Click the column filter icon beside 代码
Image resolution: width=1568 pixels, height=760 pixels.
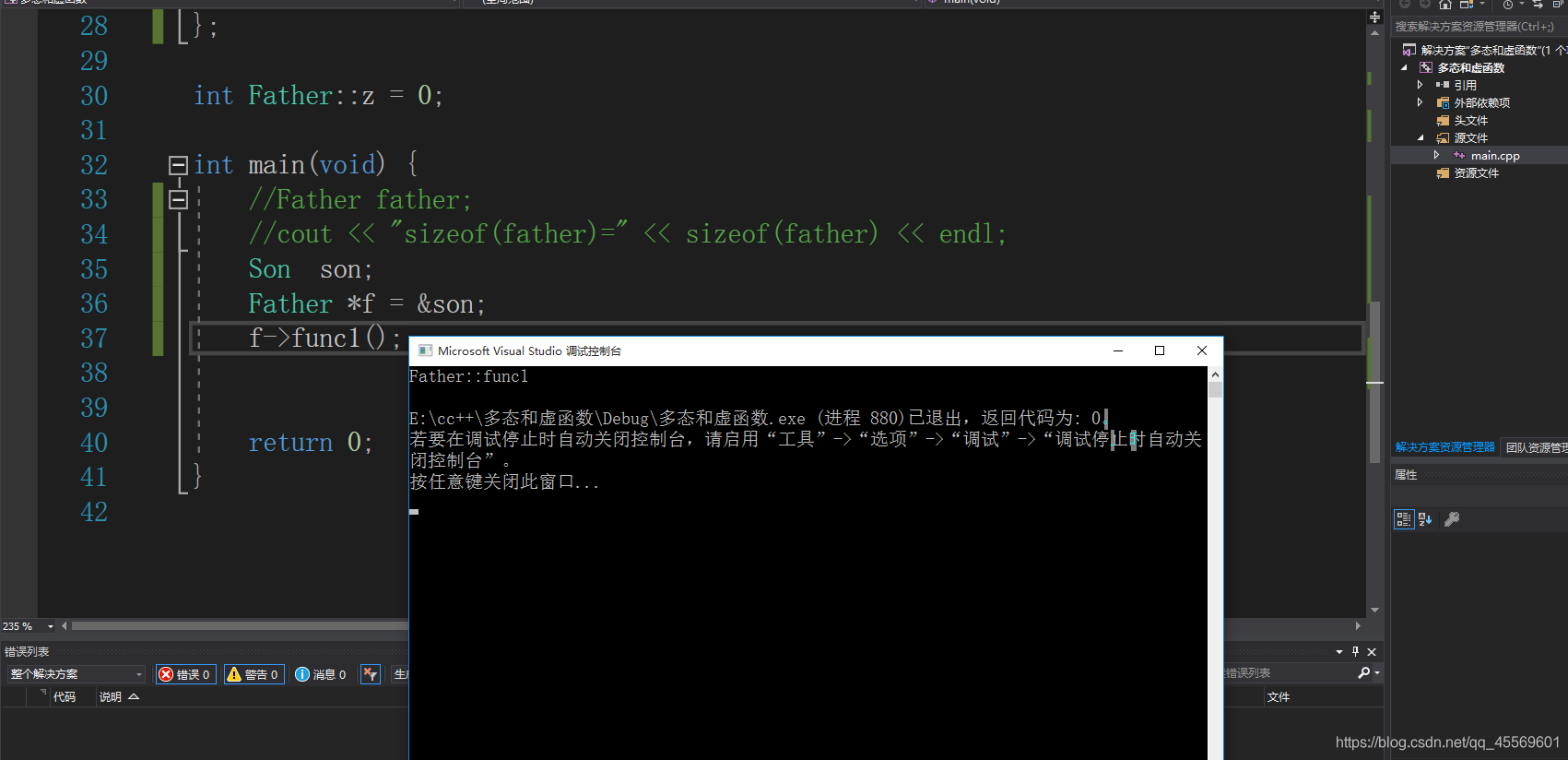pos(43,691)
